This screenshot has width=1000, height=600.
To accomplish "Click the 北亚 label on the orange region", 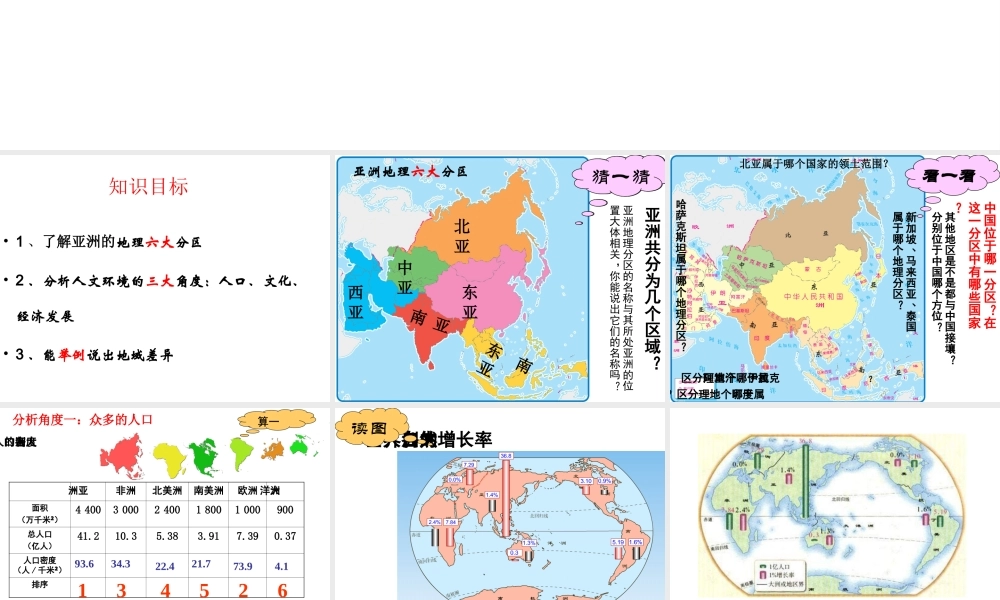I will [x=462, y=236].
